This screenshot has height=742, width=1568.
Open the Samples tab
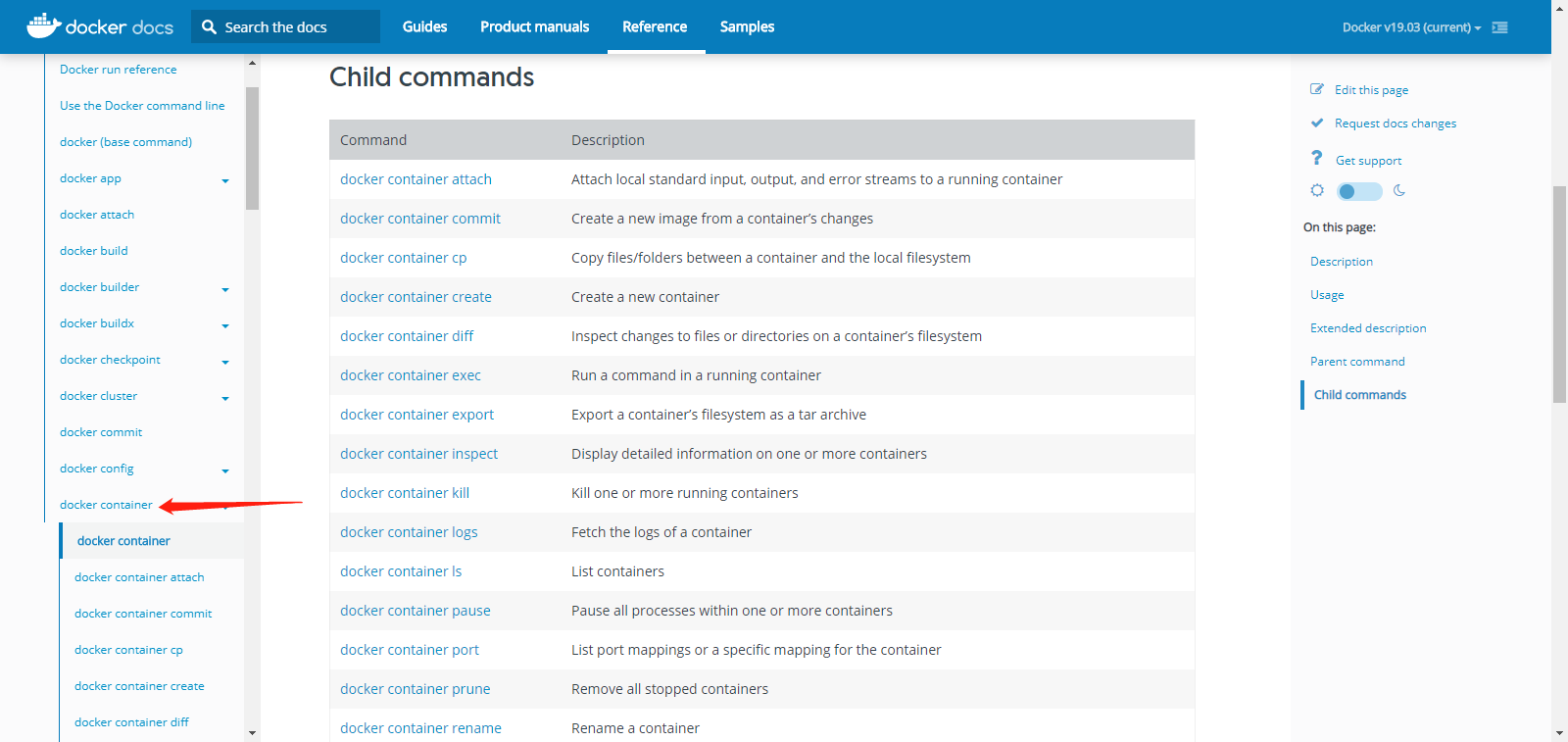coord(747,26)
